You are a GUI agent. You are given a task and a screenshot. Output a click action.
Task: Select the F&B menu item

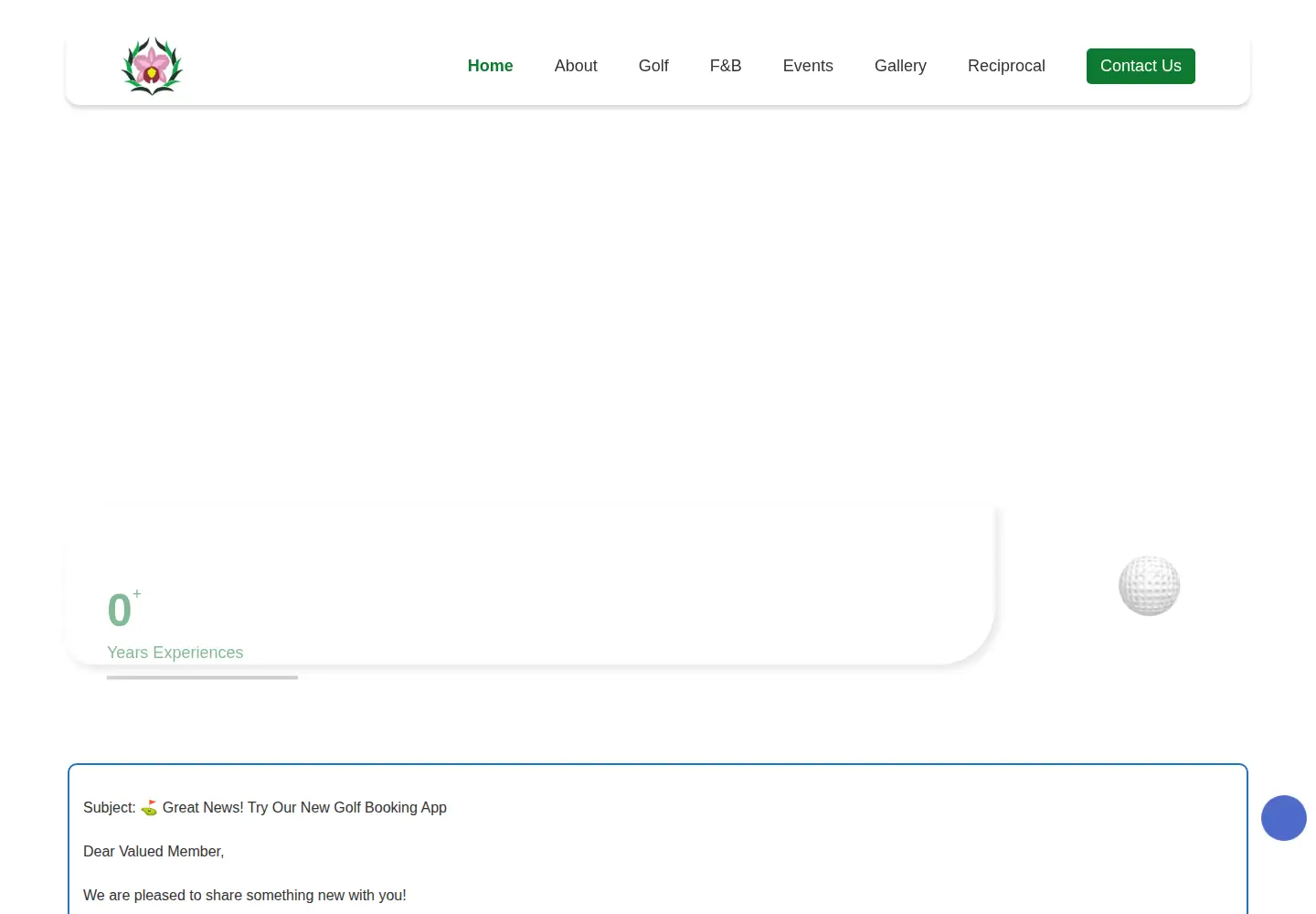[726, 66]
